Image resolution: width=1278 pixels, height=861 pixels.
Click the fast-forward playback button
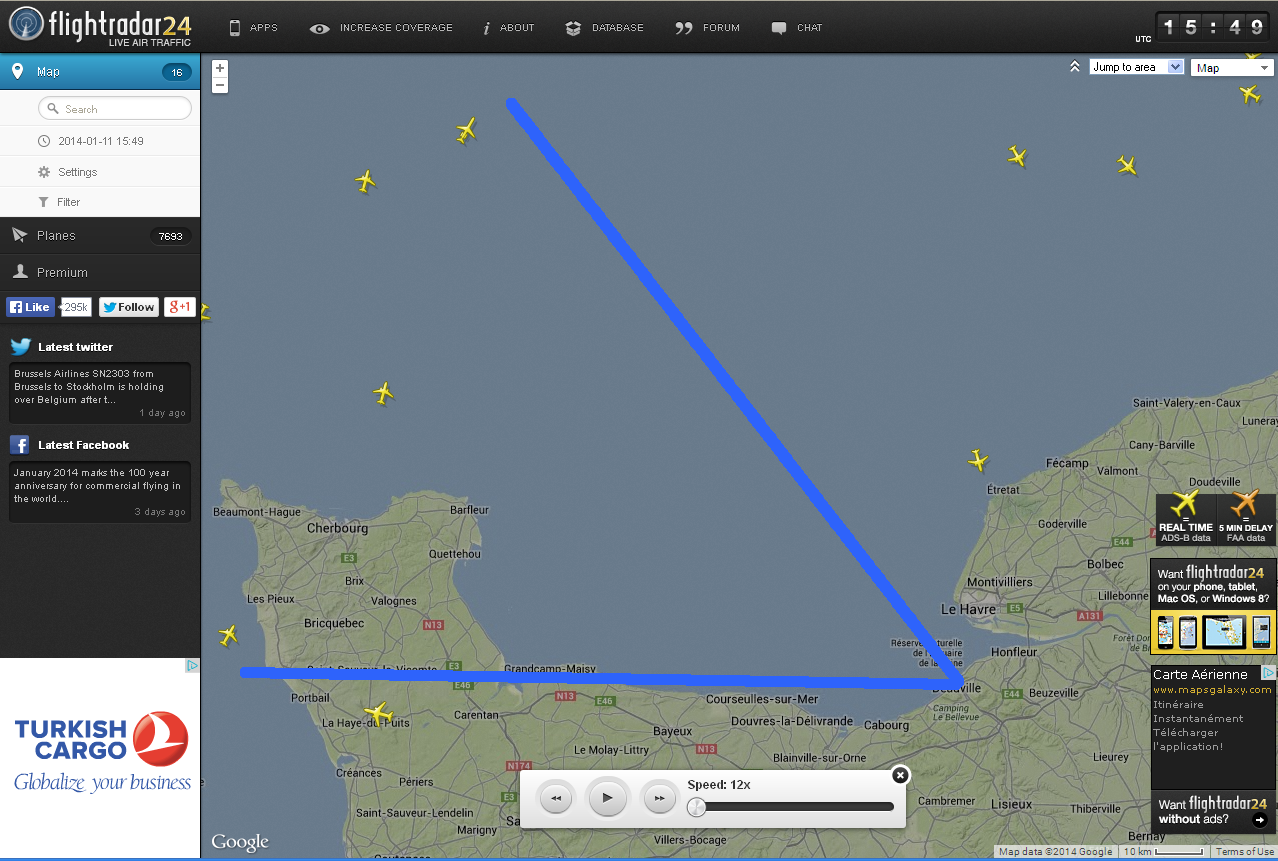click(x=659, y=798)
